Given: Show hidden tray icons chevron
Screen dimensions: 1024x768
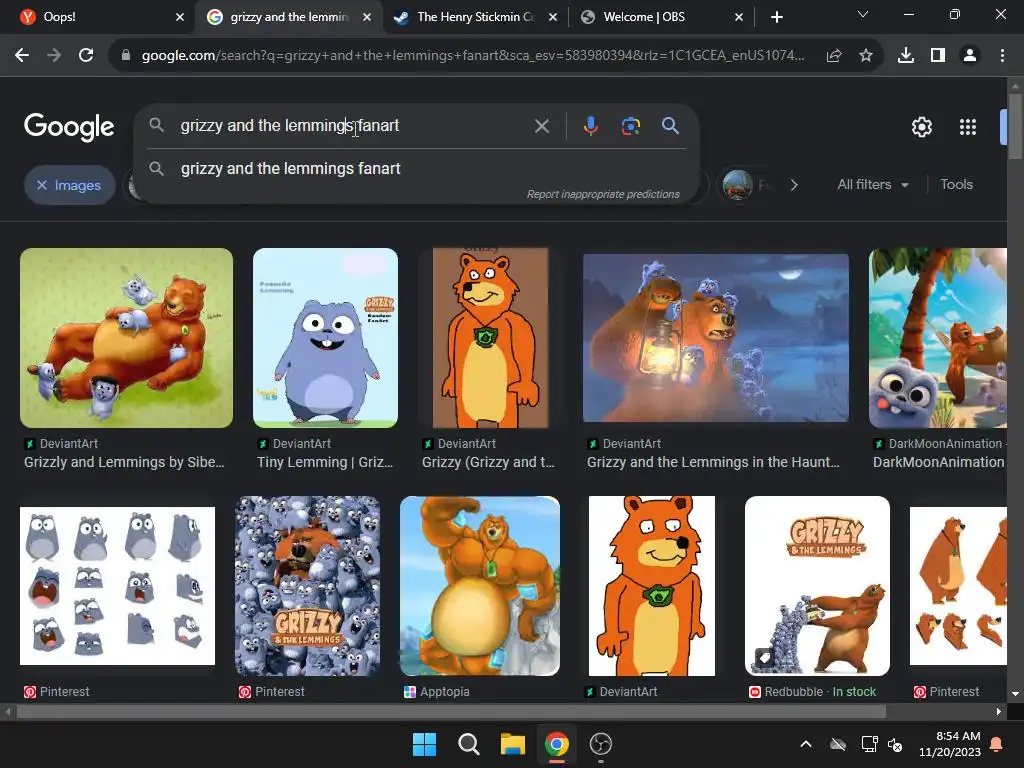Looking at the screenshot, I should (x=806, y=744).
